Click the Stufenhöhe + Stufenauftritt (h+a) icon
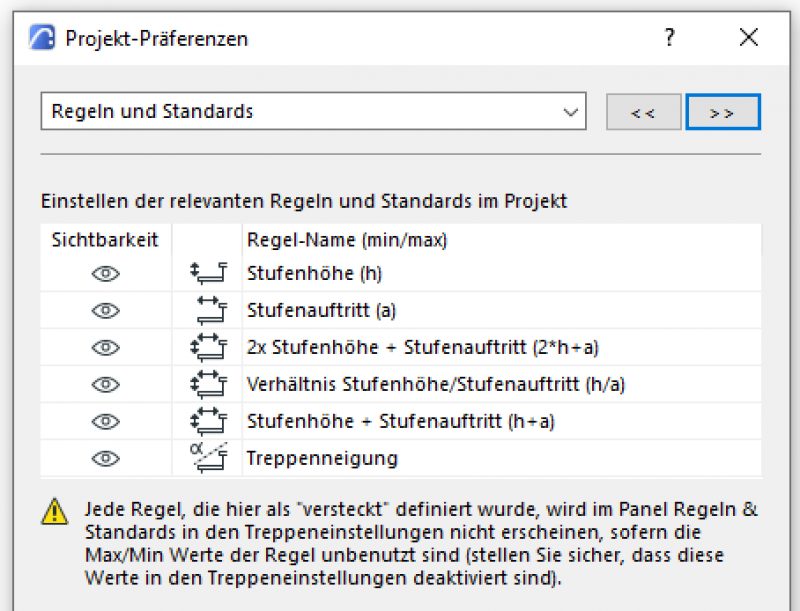This screenshot has height=611, width=800. (x=208, y=421)
